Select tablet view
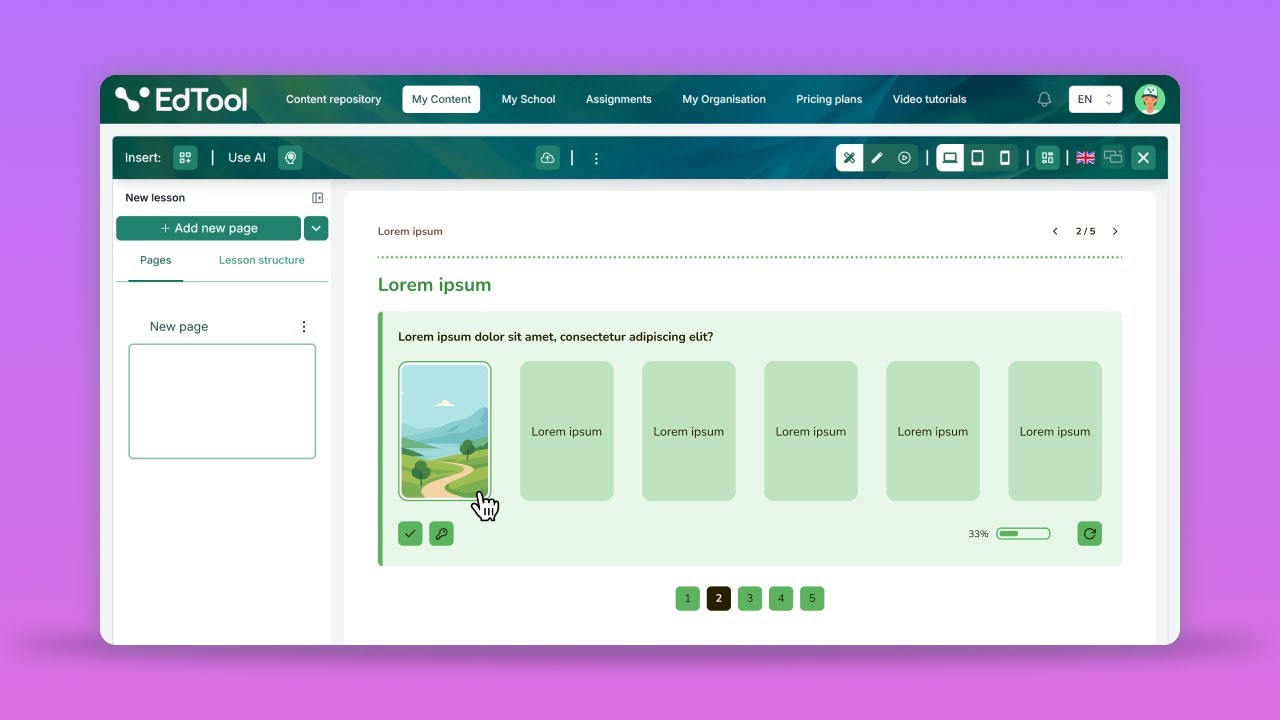This screenshot has width=1280, height=720. click(978, 158)
